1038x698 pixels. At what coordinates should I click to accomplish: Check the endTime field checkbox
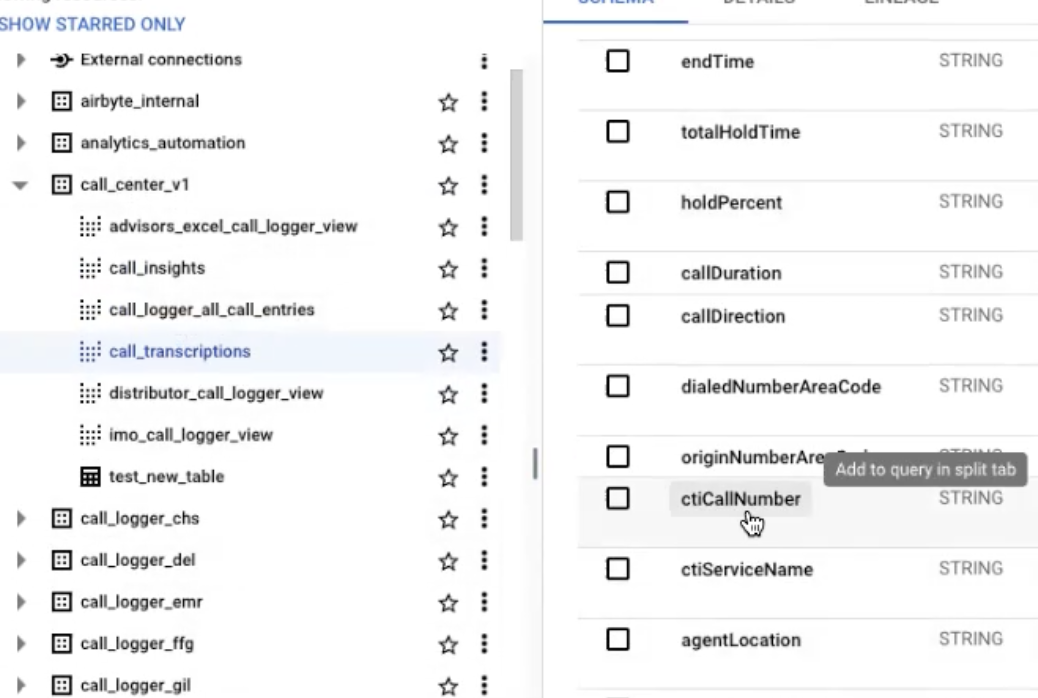618,61
